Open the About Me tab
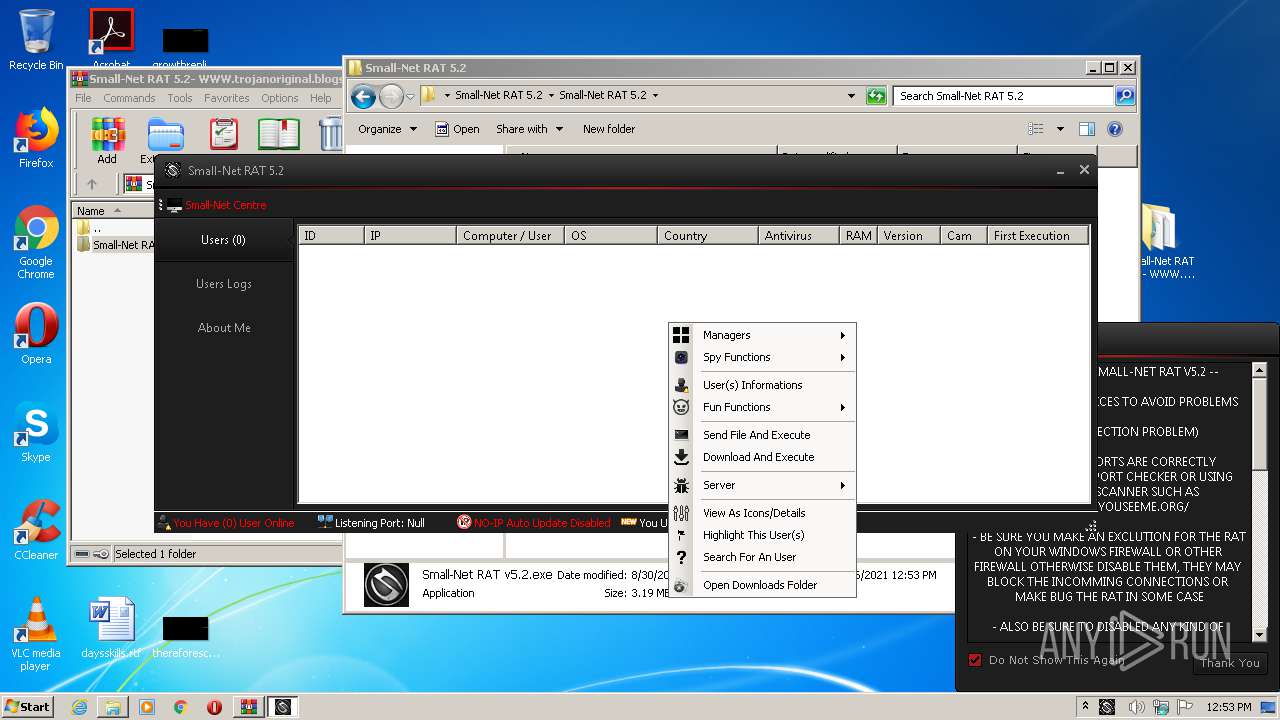The image size is (1280, 720). click(x=224, y=328)
